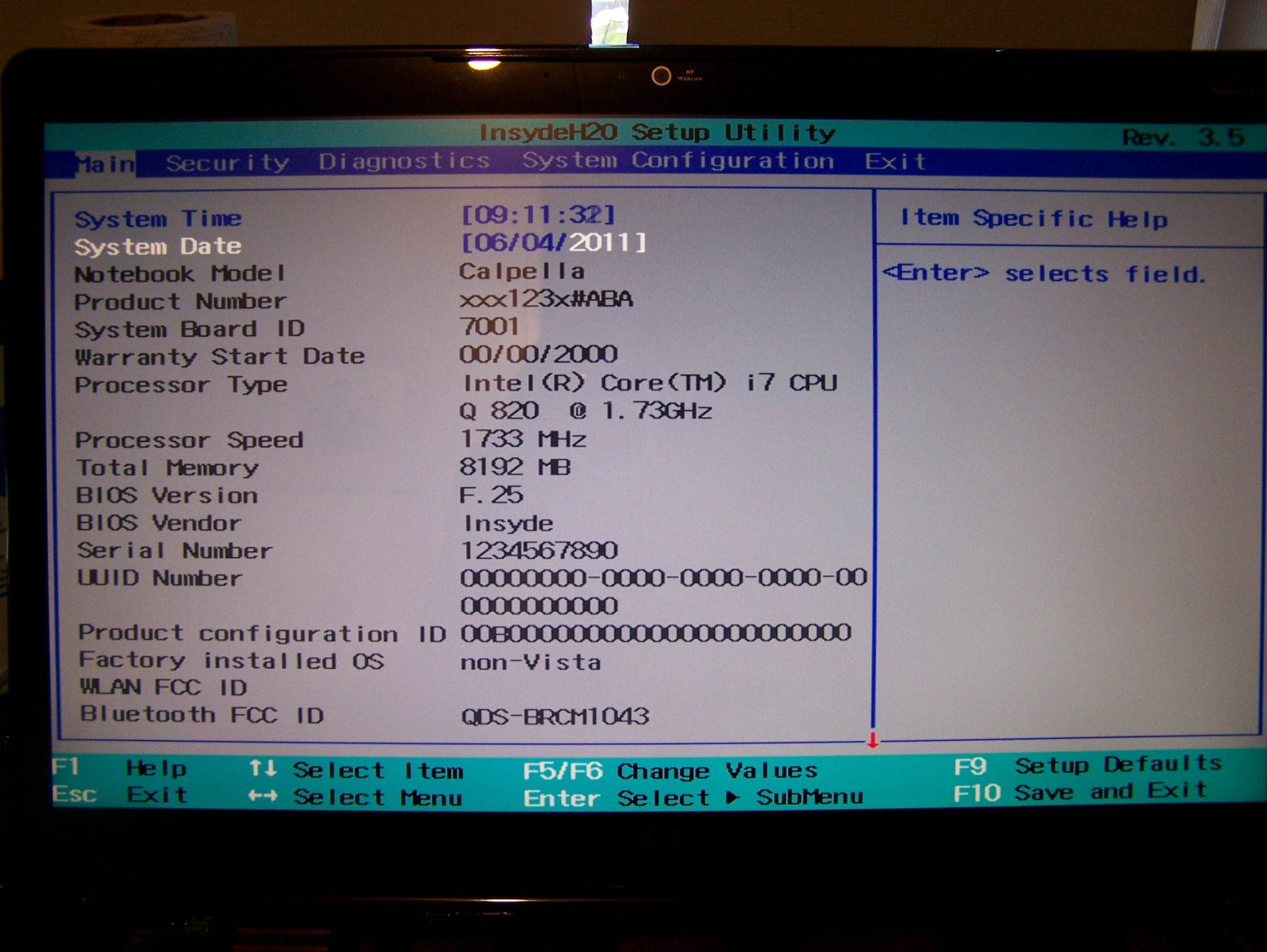1267x952 pixels.
Task: Click the Rev. 3.5 revision text
Action: click(1183, 137)
